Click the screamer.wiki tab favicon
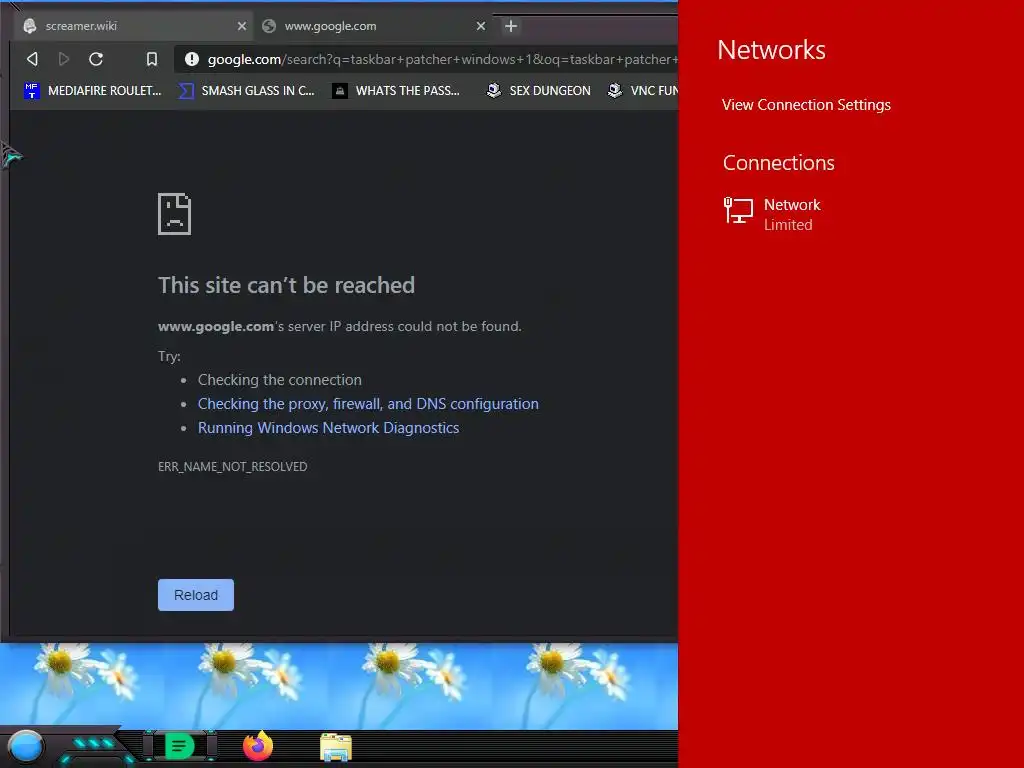This screenshot has width=1024, height=768. click(x=29, y=26)
